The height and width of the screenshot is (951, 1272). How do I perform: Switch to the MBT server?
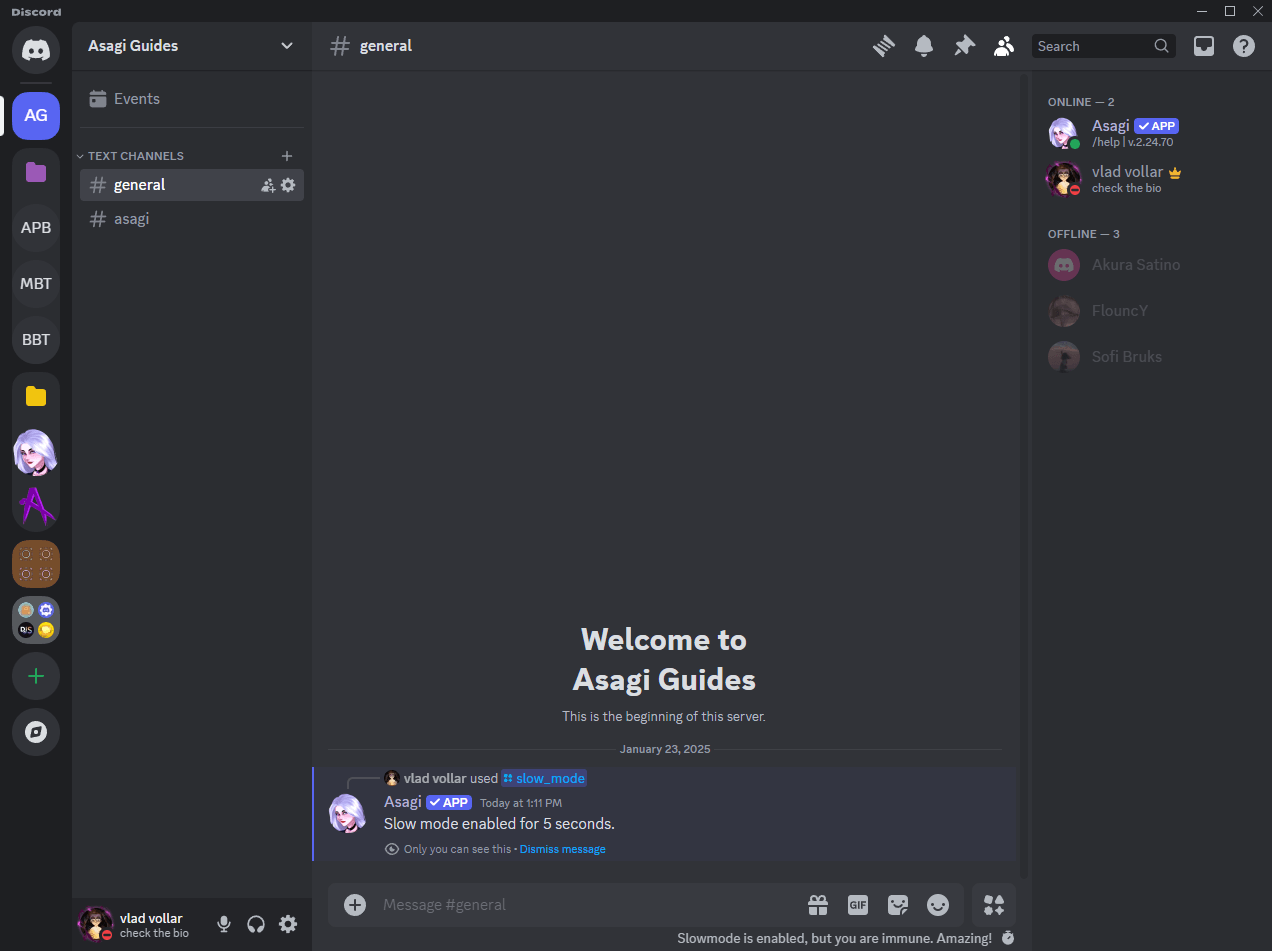click(36, 283)
